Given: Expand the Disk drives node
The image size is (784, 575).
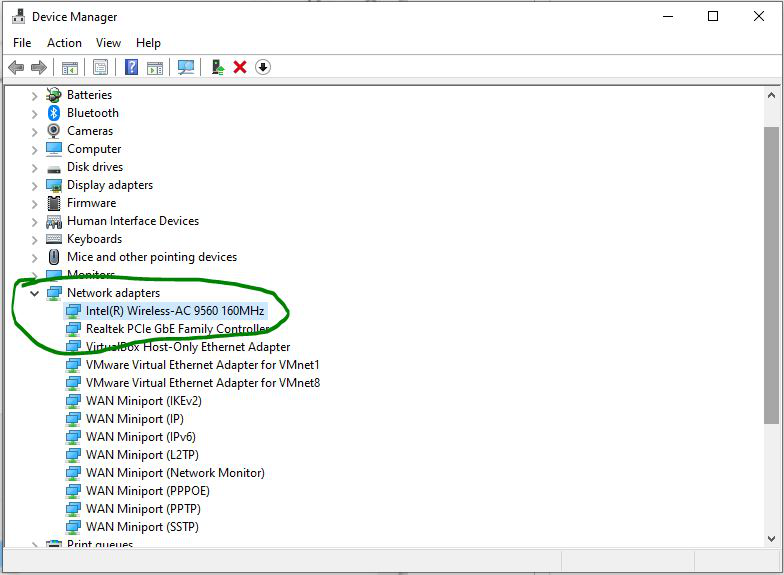Looking at the screenshot, I should click(x=34, y=167).
